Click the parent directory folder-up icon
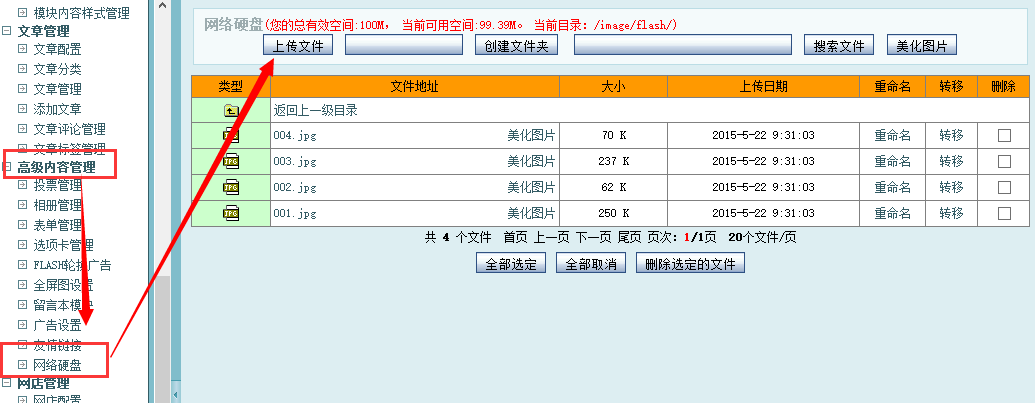The image size is (1035, 403). pyautogui.click(x=231, y=111)
